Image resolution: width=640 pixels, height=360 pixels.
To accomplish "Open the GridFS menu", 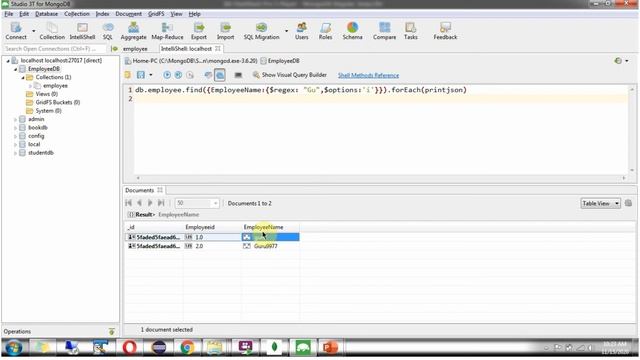I will pos(156,14).
